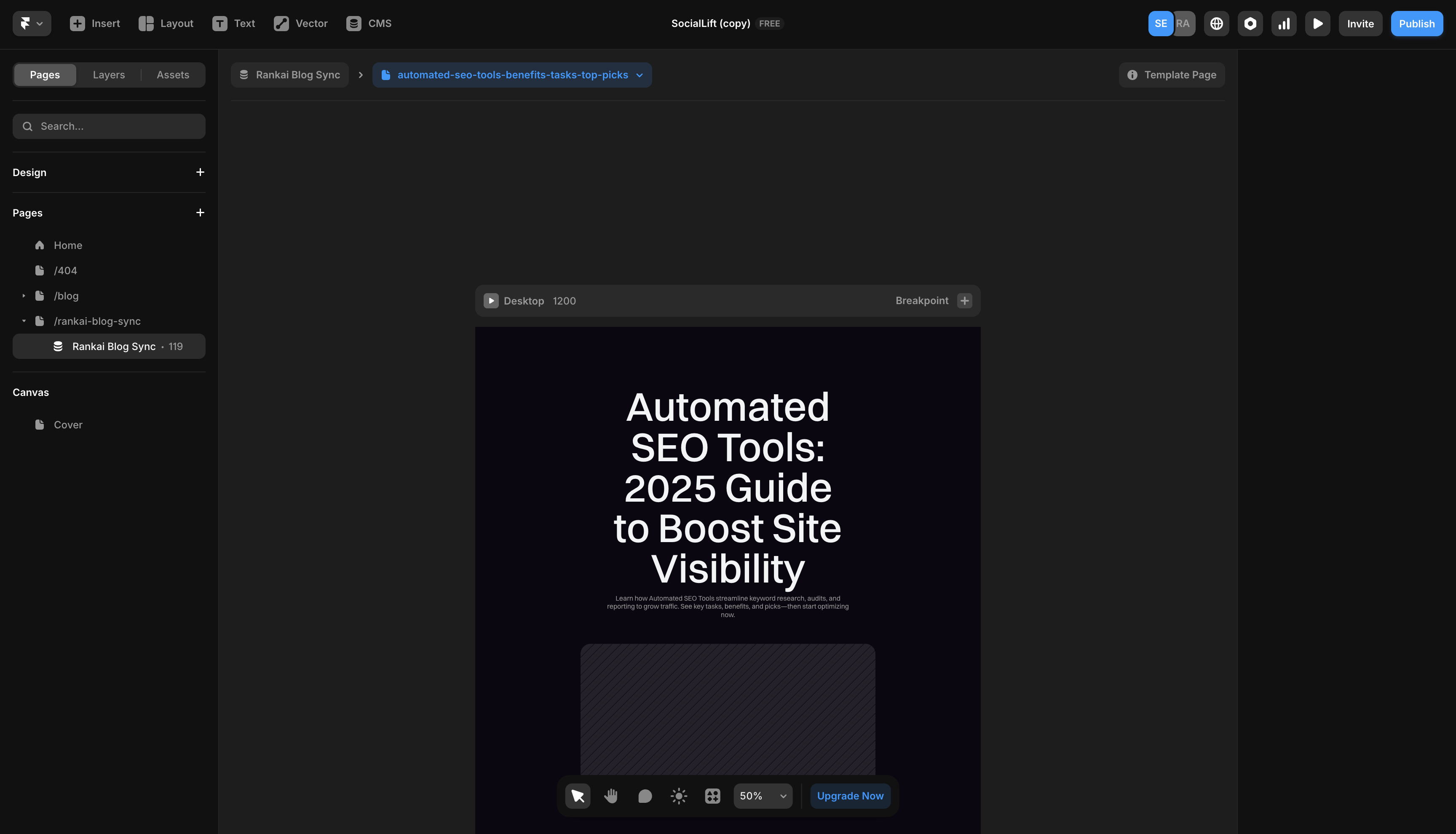Switch to the Assets tab
Viewport: 1456px width, 834px height.
pyautogui.click(x=172, y=75)
